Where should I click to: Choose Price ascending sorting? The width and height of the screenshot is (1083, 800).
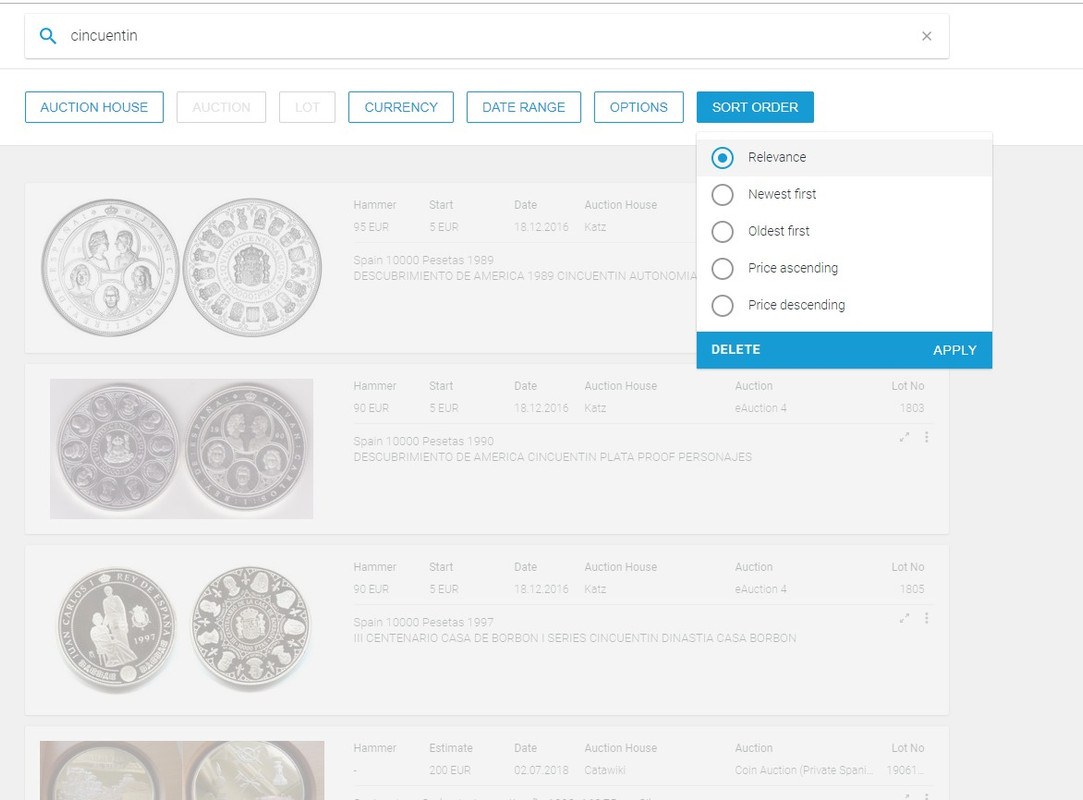[x=722, y=268]
